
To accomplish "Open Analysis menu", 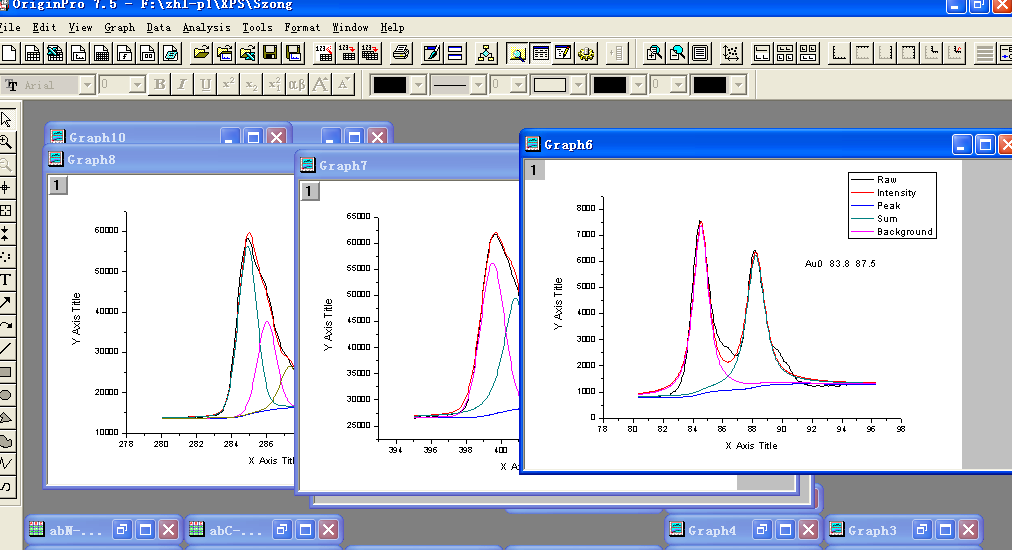I will [206, 27].
